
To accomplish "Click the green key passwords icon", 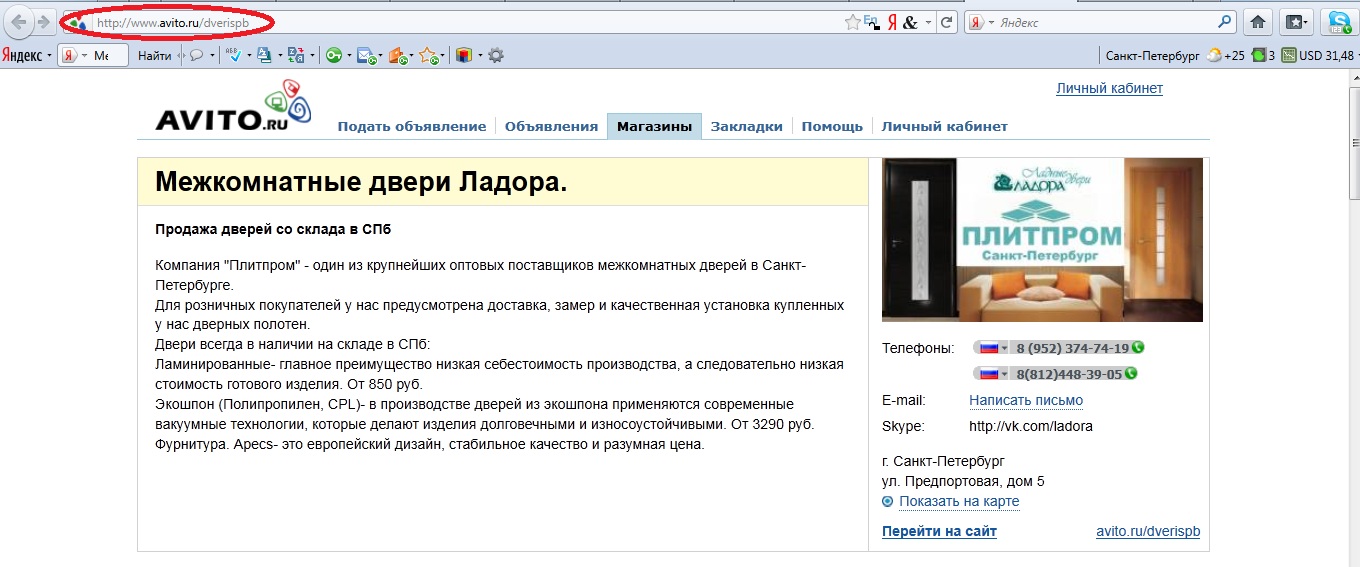I will (x=334, y=55).
